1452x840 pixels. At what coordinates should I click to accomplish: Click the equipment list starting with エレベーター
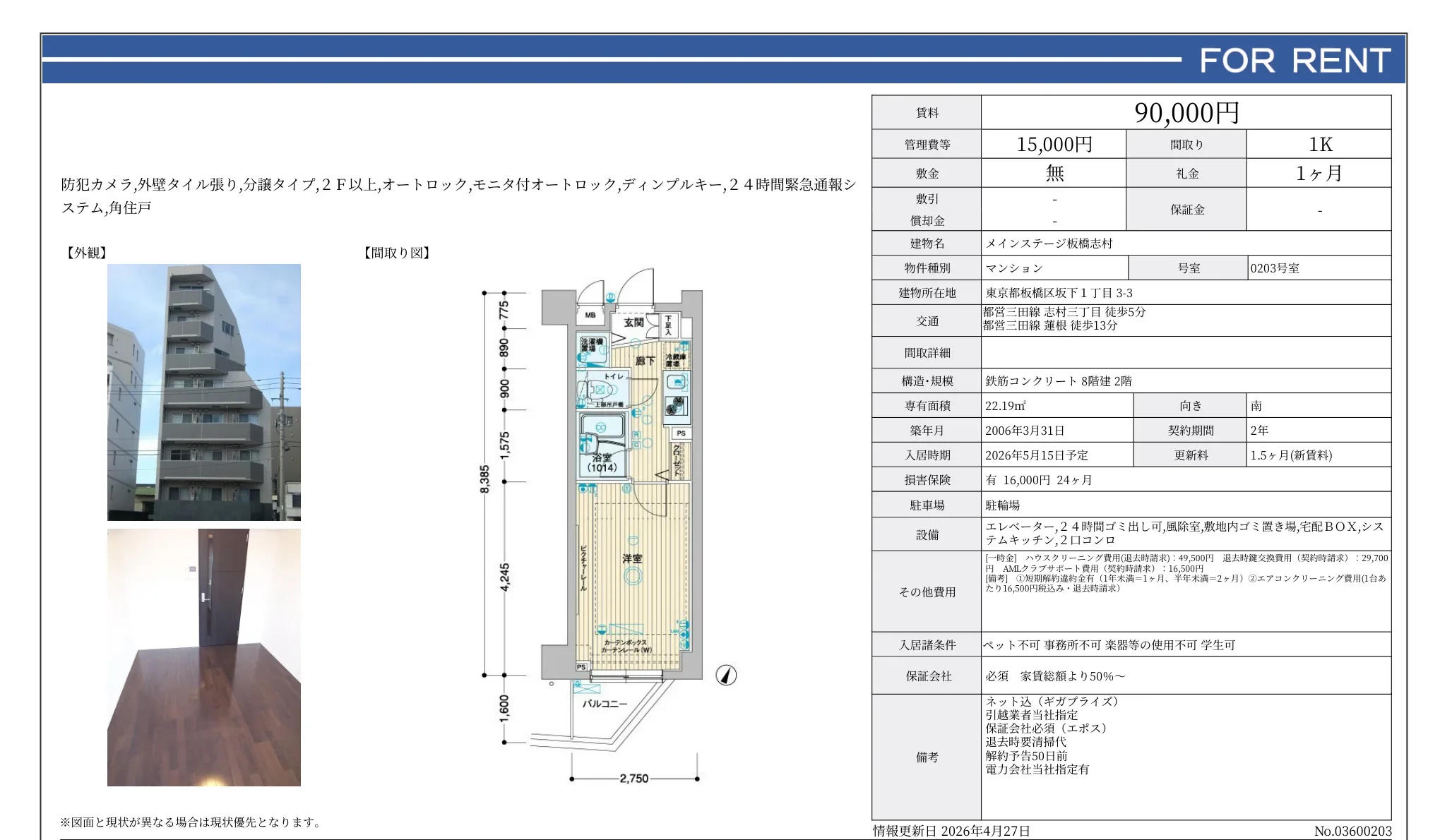[x=1184, y=533]
